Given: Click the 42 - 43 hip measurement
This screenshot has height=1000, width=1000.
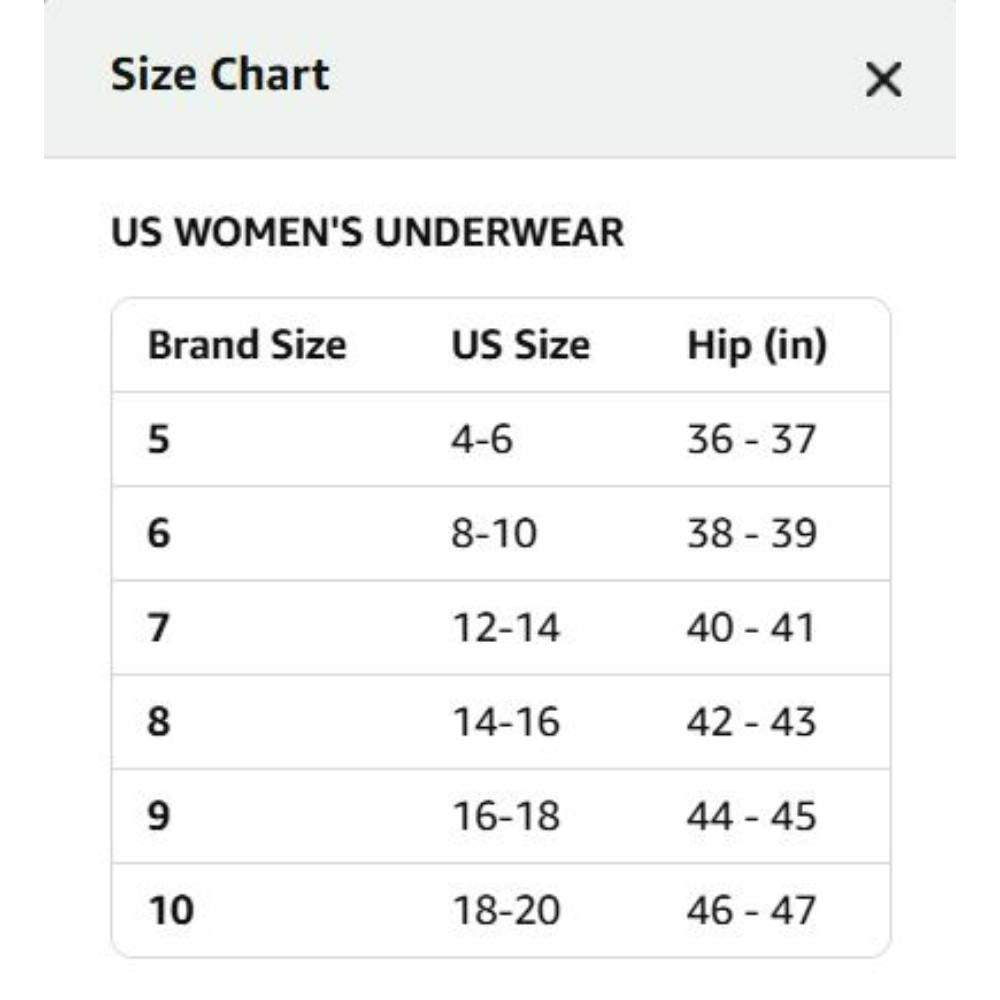Looking at the screenshot, I should point(751,722).
